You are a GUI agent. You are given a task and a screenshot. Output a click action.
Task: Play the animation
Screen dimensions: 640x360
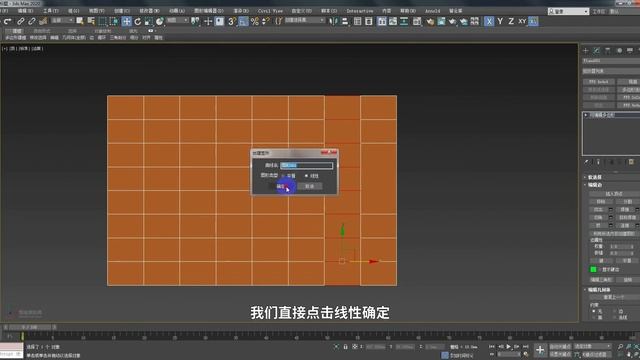(x=509, y=347)
